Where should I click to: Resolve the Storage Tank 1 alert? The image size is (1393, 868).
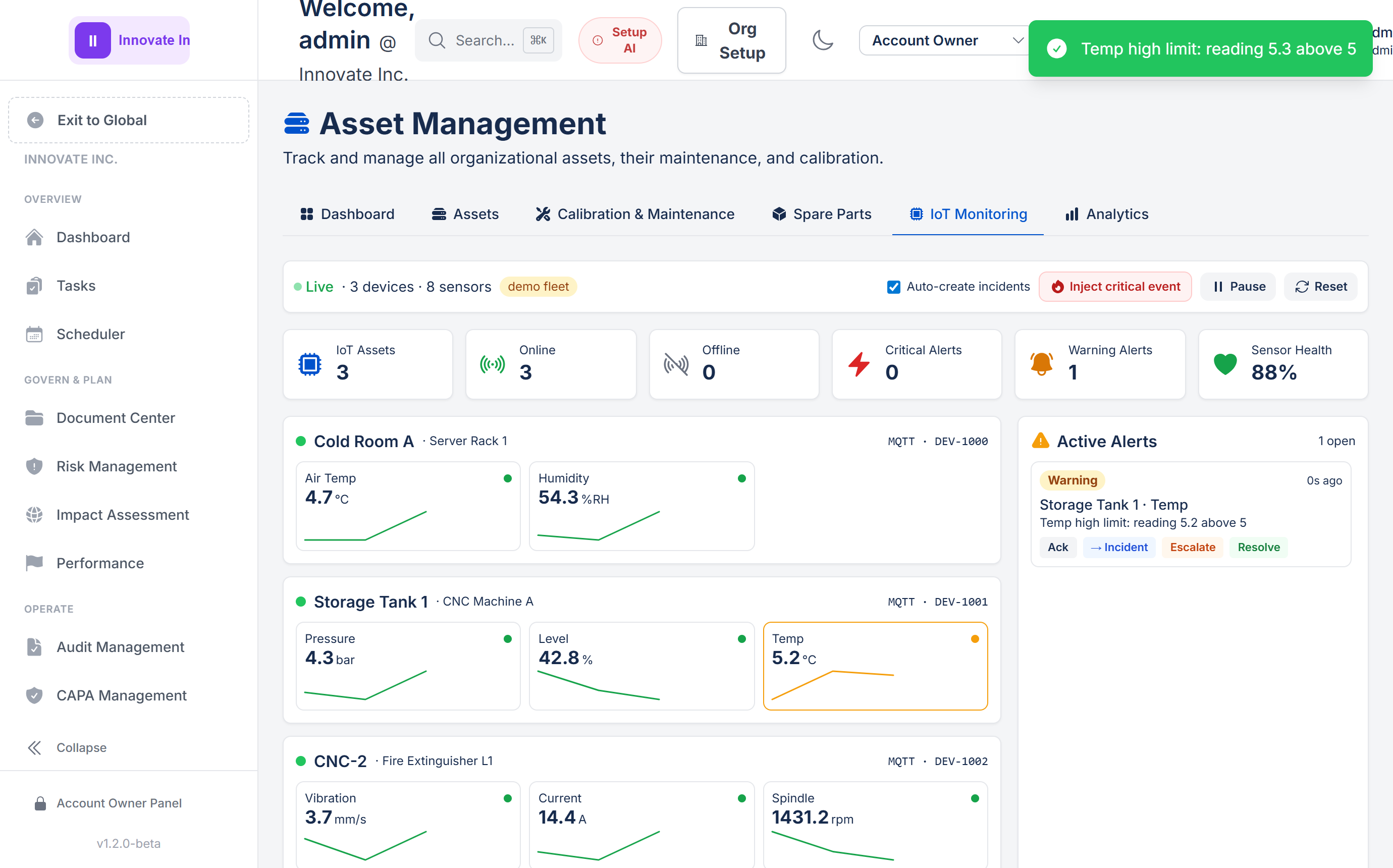pos(1258,547)
